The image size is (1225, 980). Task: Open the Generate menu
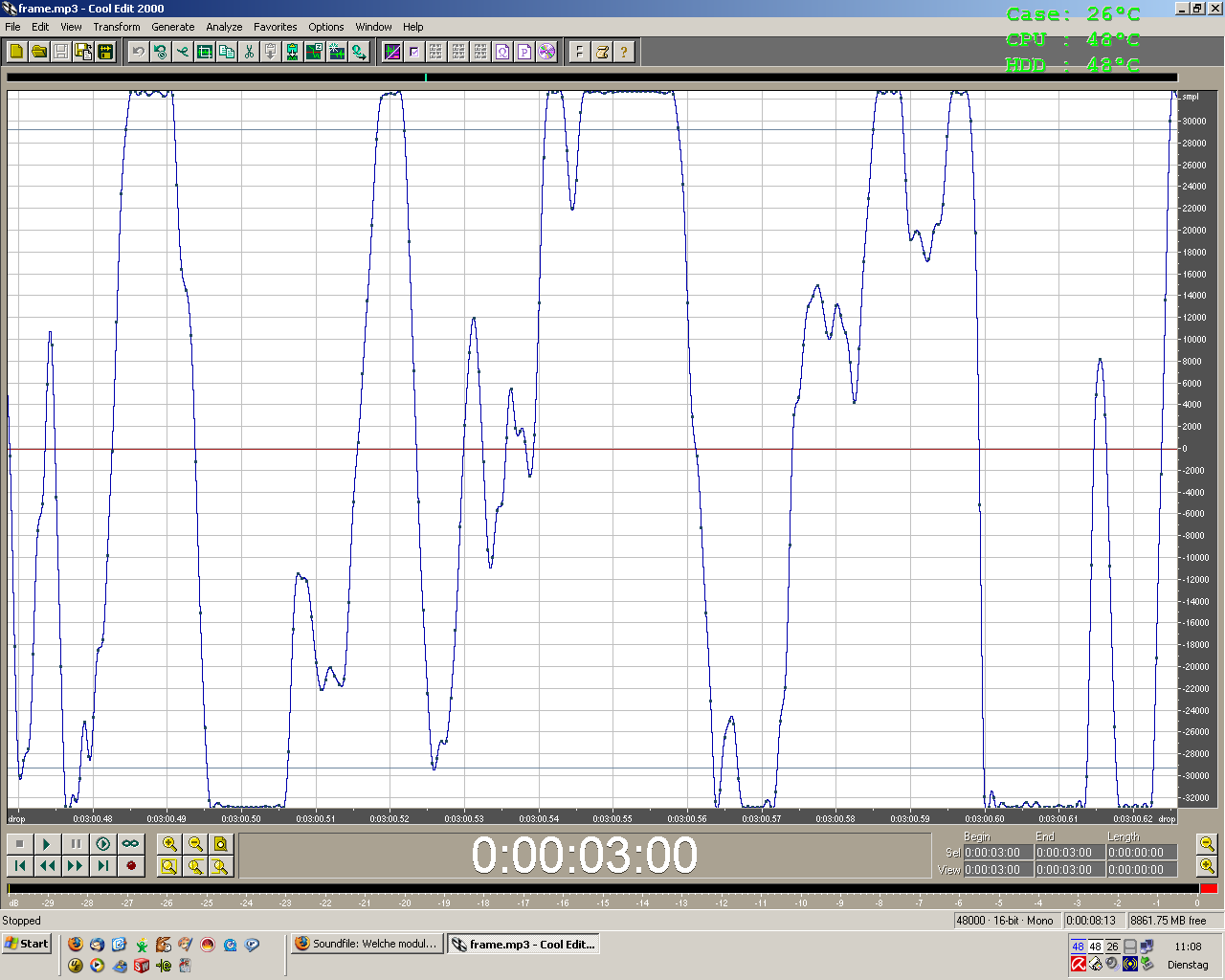coord(173,27)
